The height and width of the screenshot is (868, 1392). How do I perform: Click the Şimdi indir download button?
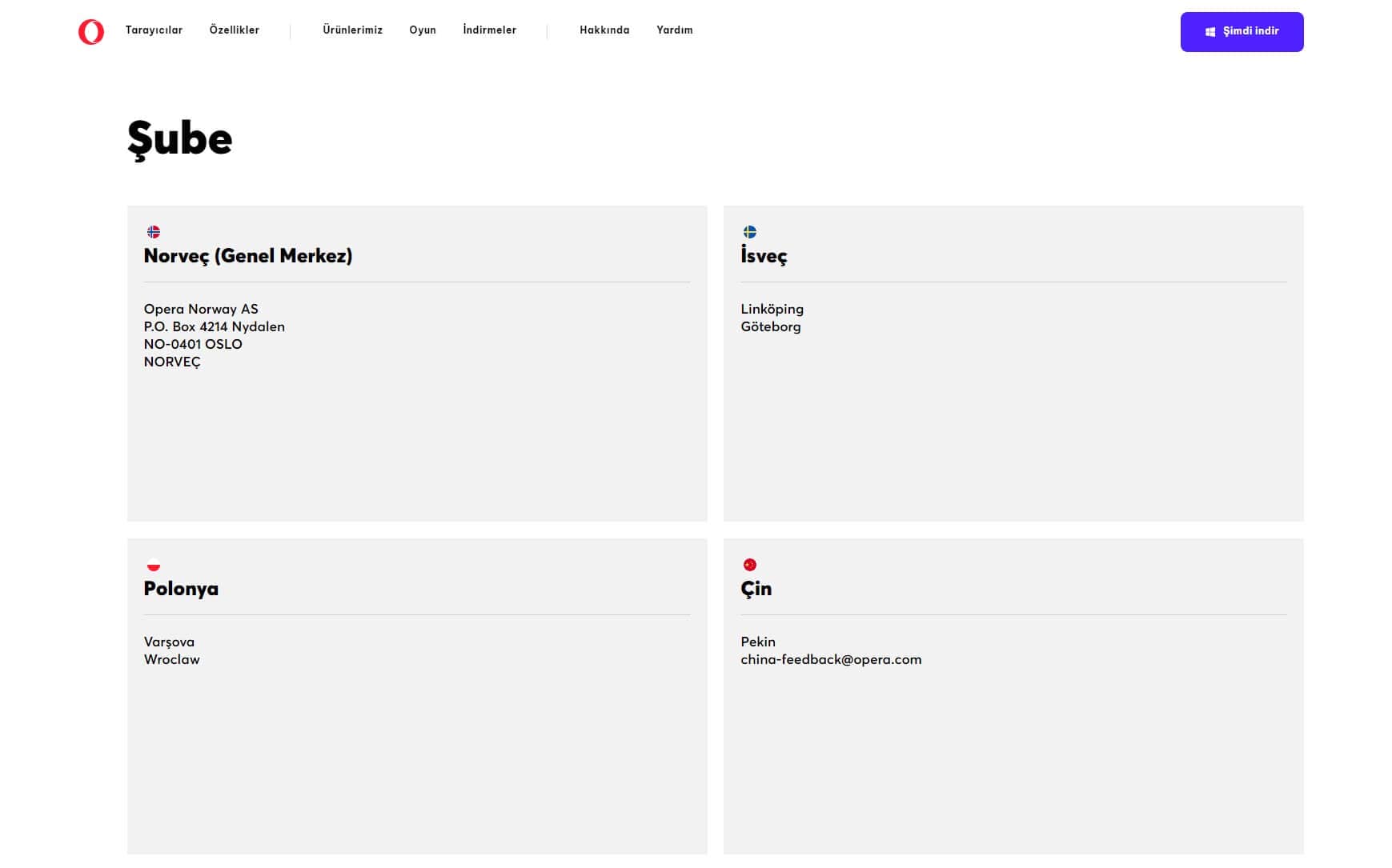click(x=1242, y=32)
